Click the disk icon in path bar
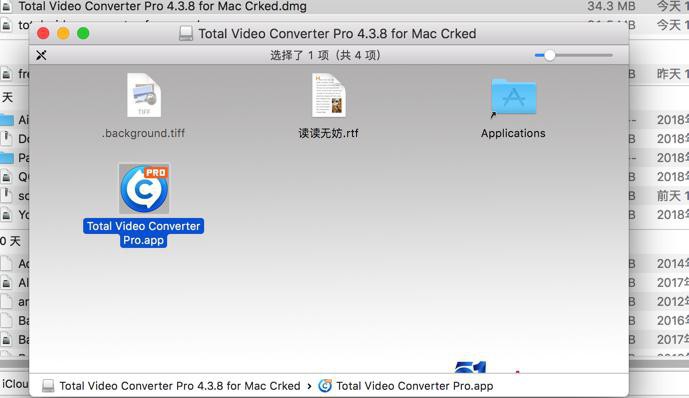The image size is (689, 398). tap(48, 386)
